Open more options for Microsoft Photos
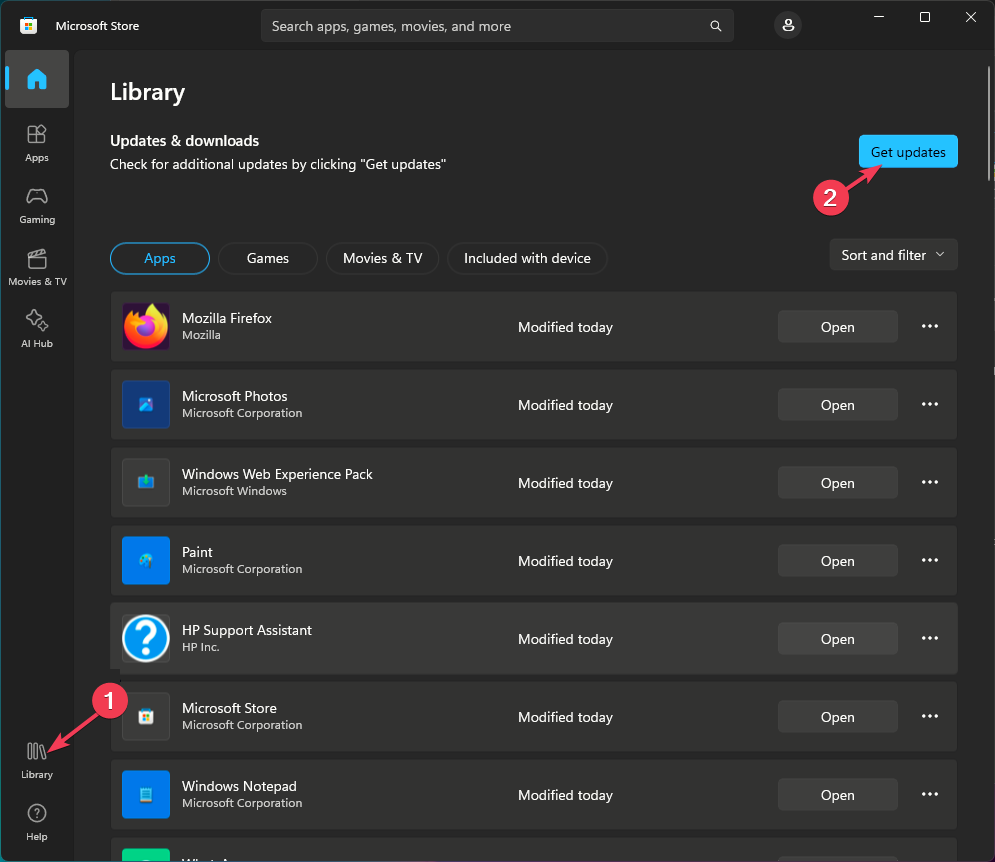995x862 pixels. coord(930,404)
